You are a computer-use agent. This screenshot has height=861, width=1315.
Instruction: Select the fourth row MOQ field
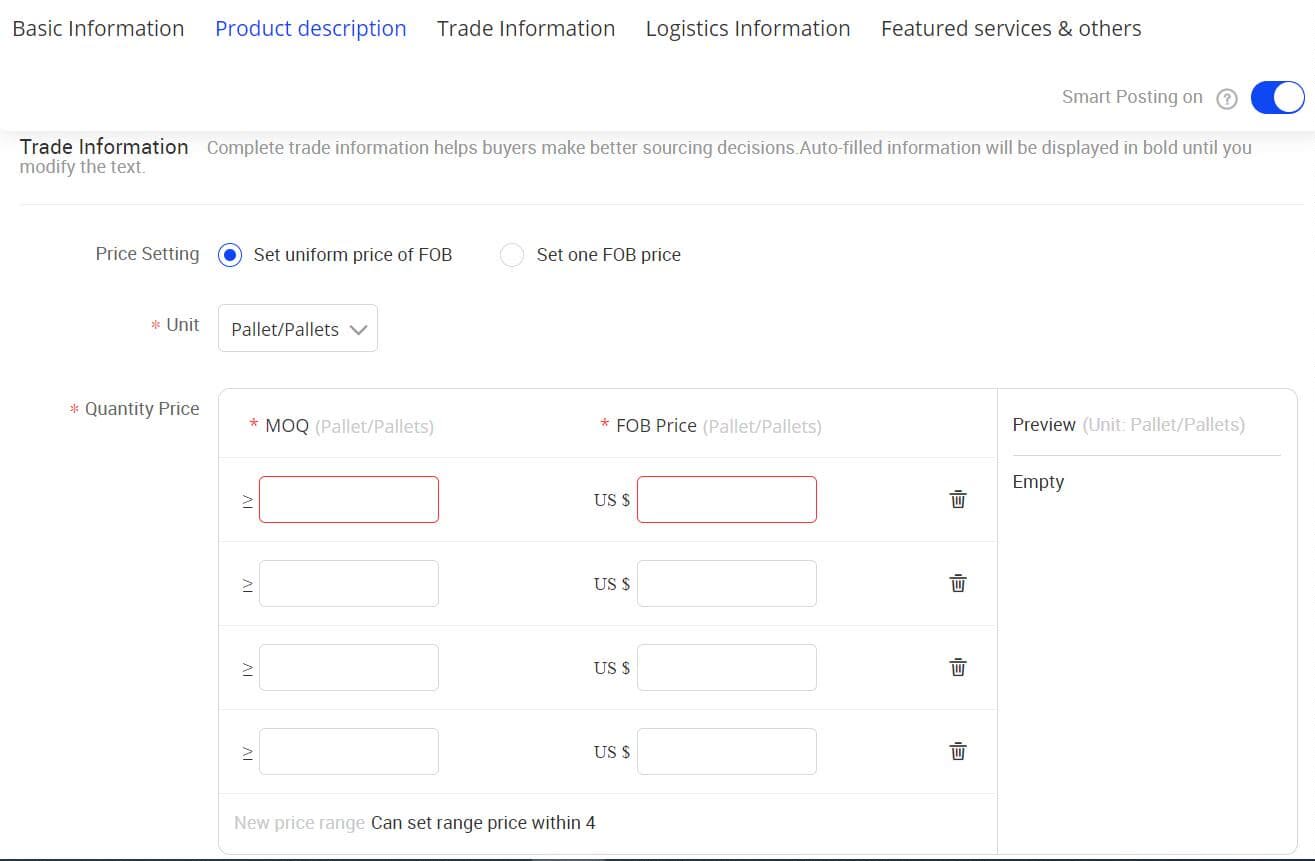click(x=349, y=751)
